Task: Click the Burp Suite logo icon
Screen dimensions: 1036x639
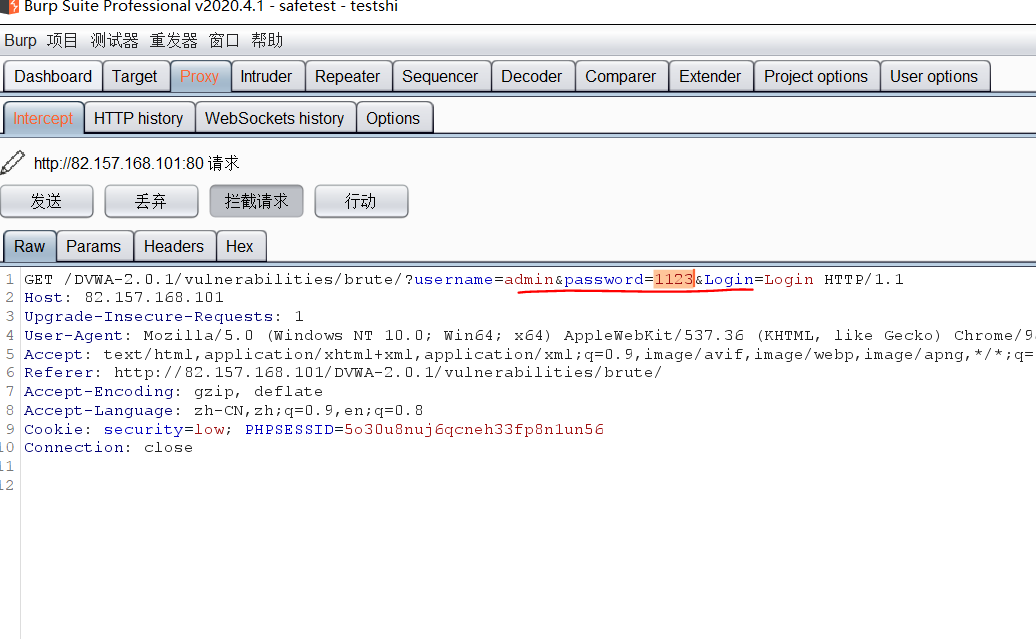Action: click(9, 7)
